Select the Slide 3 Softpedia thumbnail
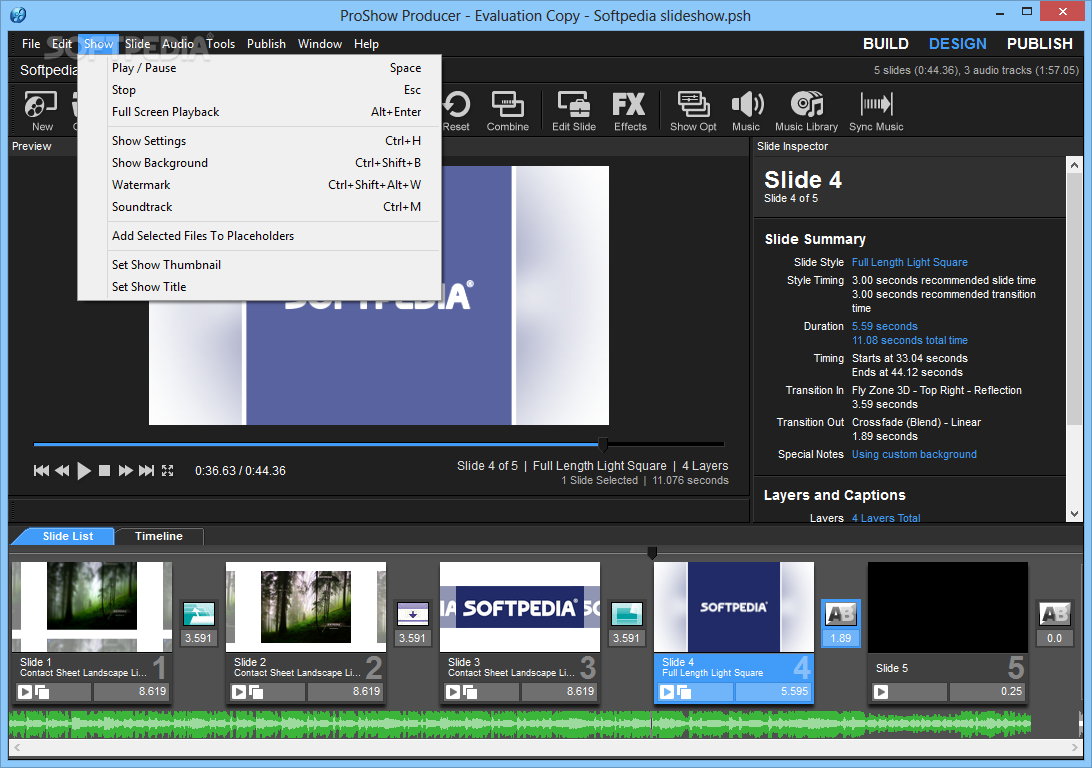1092x768 pixels. pos(520,606)
